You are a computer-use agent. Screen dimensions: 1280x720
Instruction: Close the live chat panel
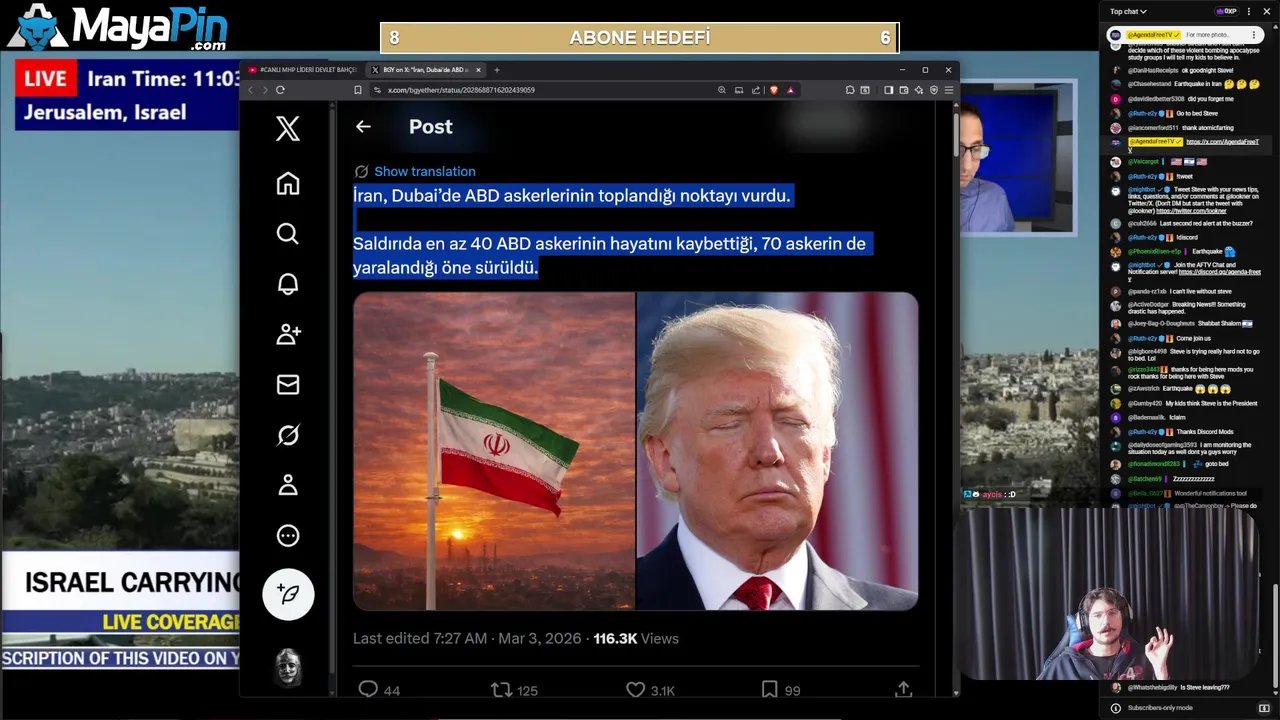click(x=1267, y=11)
